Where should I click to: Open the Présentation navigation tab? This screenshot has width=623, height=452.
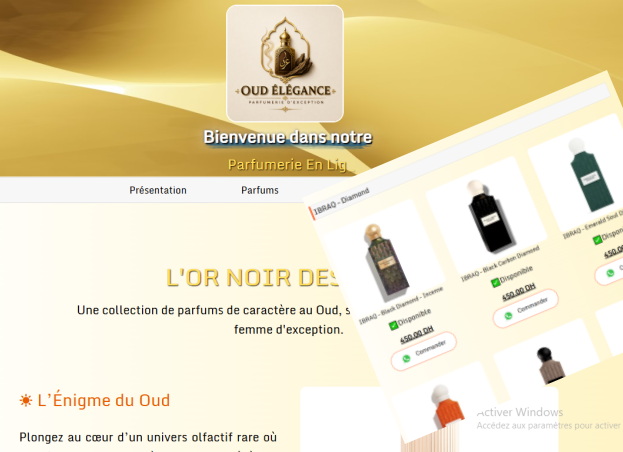[x=158, y=190]
